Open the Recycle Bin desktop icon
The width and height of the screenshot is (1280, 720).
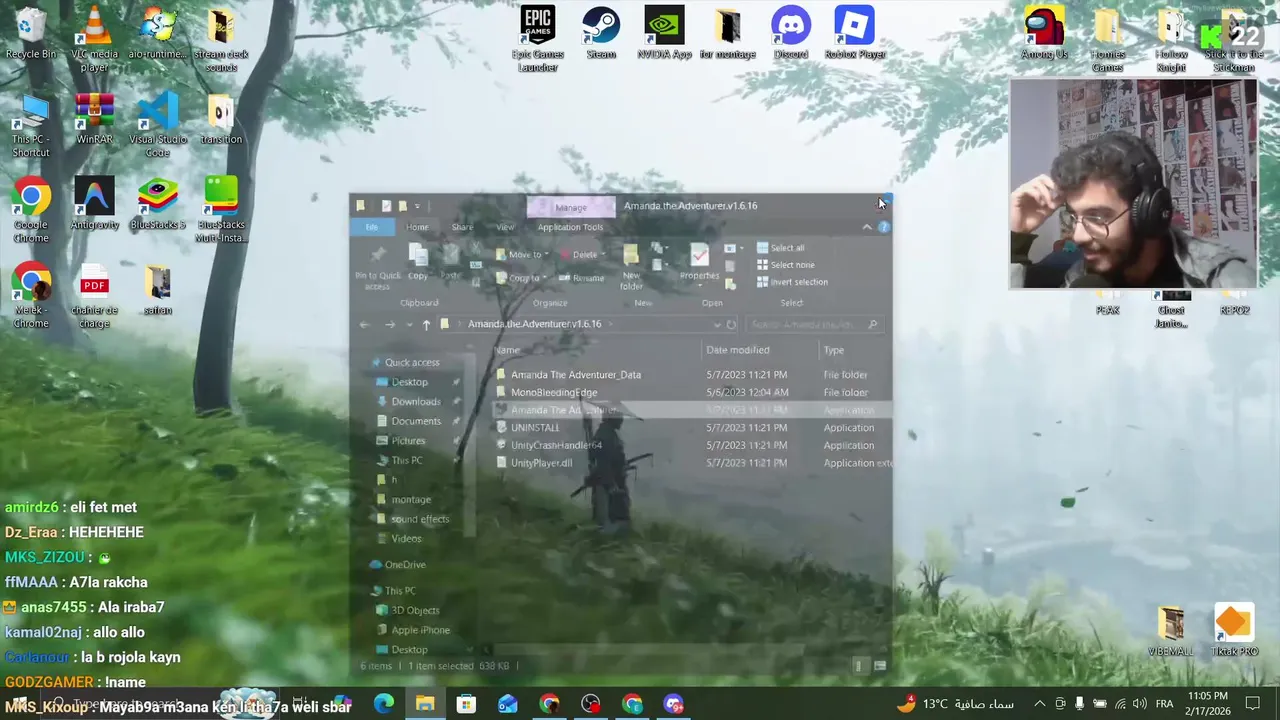click(31, 34)
